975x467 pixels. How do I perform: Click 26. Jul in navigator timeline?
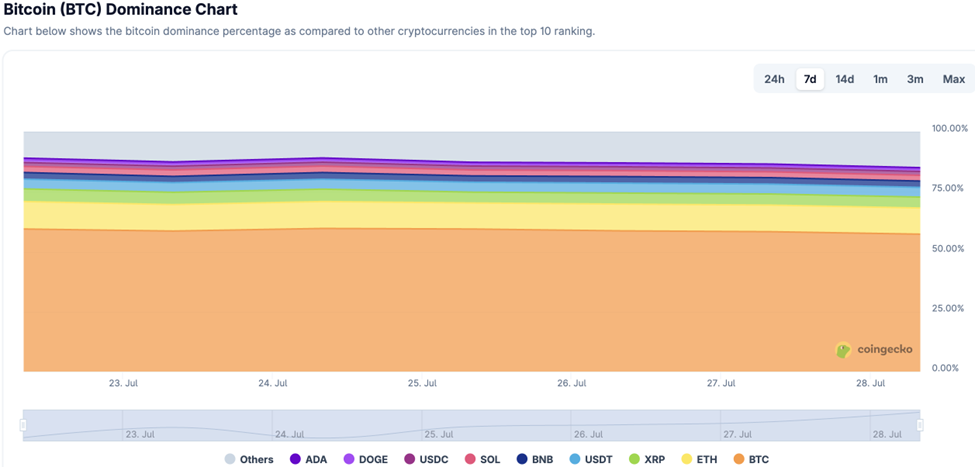588,434
